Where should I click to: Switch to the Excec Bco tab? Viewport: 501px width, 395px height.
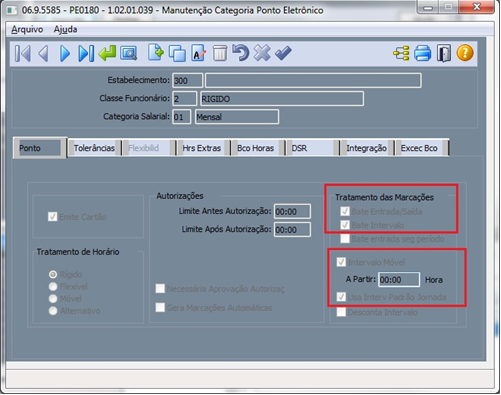tap(422, 148)
